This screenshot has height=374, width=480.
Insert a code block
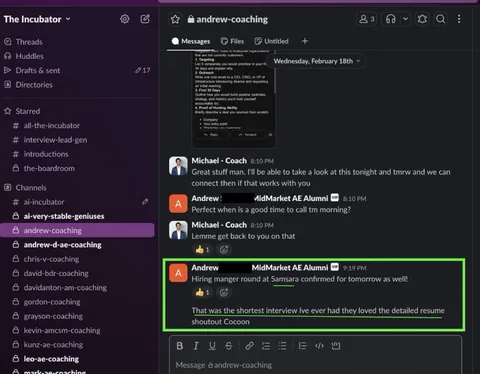336,346
